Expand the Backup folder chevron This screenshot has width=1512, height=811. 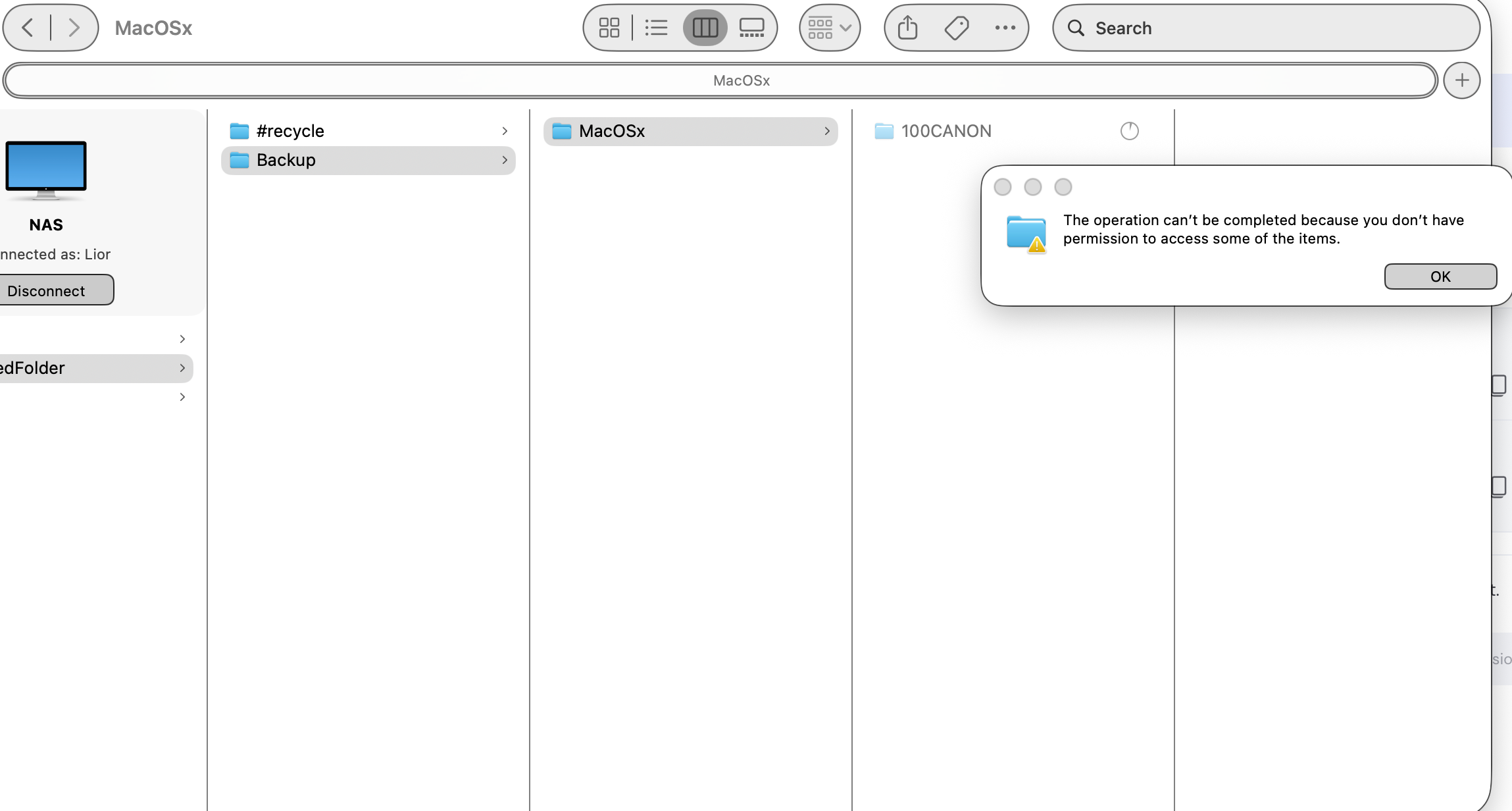click(505, 160)
